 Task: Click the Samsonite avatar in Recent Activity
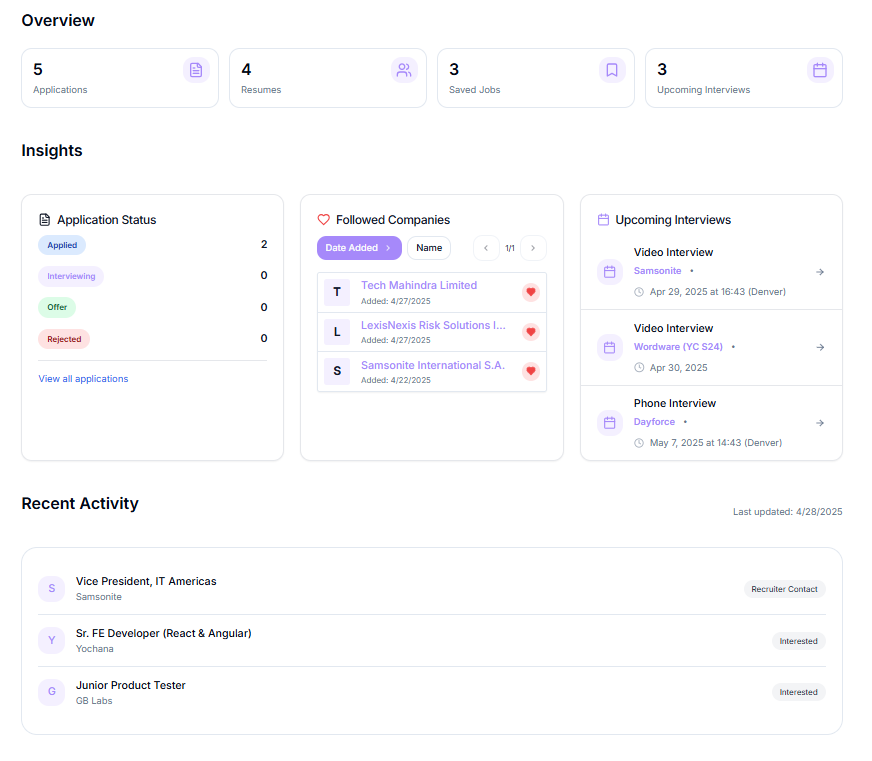[51, 588]
